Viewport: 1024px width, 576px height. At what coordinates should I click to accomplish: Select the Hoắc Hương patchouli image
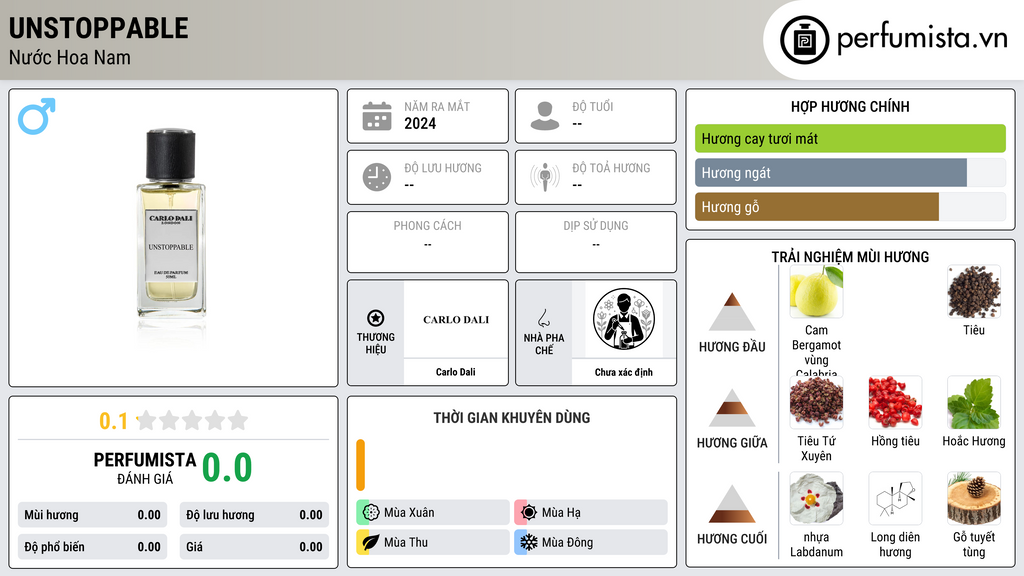coord(974,403)
